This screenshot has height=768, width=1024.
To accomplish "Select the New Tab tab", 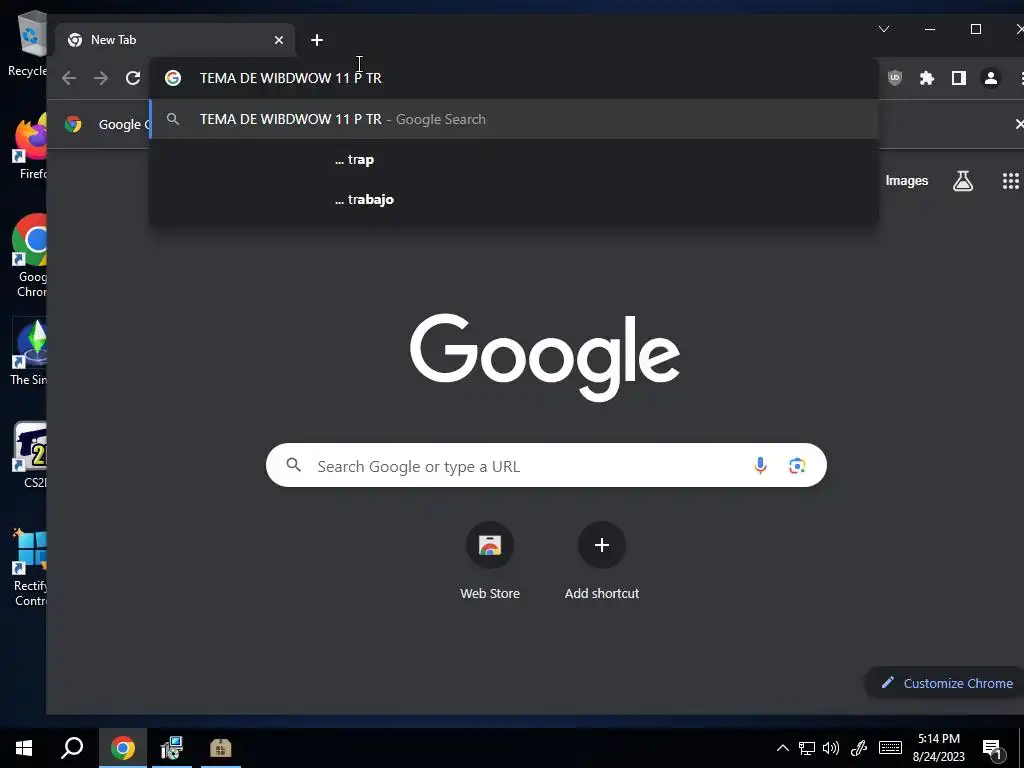I will [174, 40].
